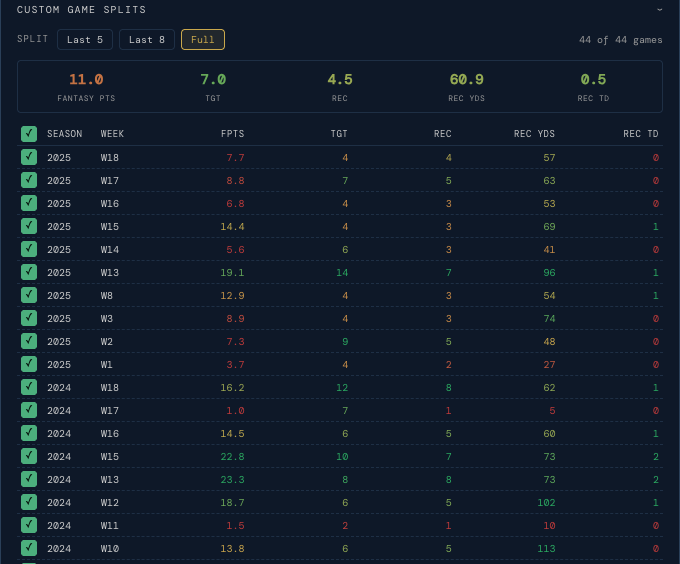Uncheck the 2025 W1 game row
This screenshot has height=564, width=680.
tap(29, 364)
